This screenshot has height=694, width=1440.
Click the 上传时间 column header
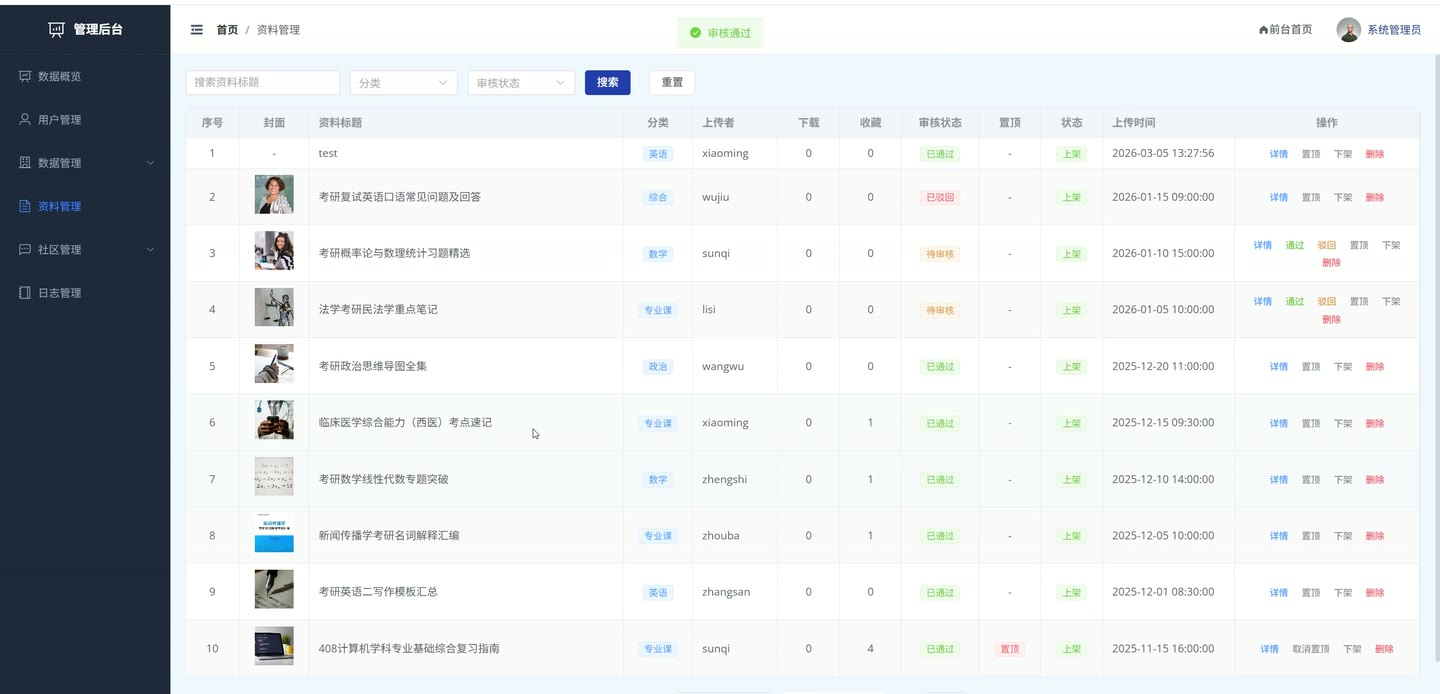pos(1134,123)
